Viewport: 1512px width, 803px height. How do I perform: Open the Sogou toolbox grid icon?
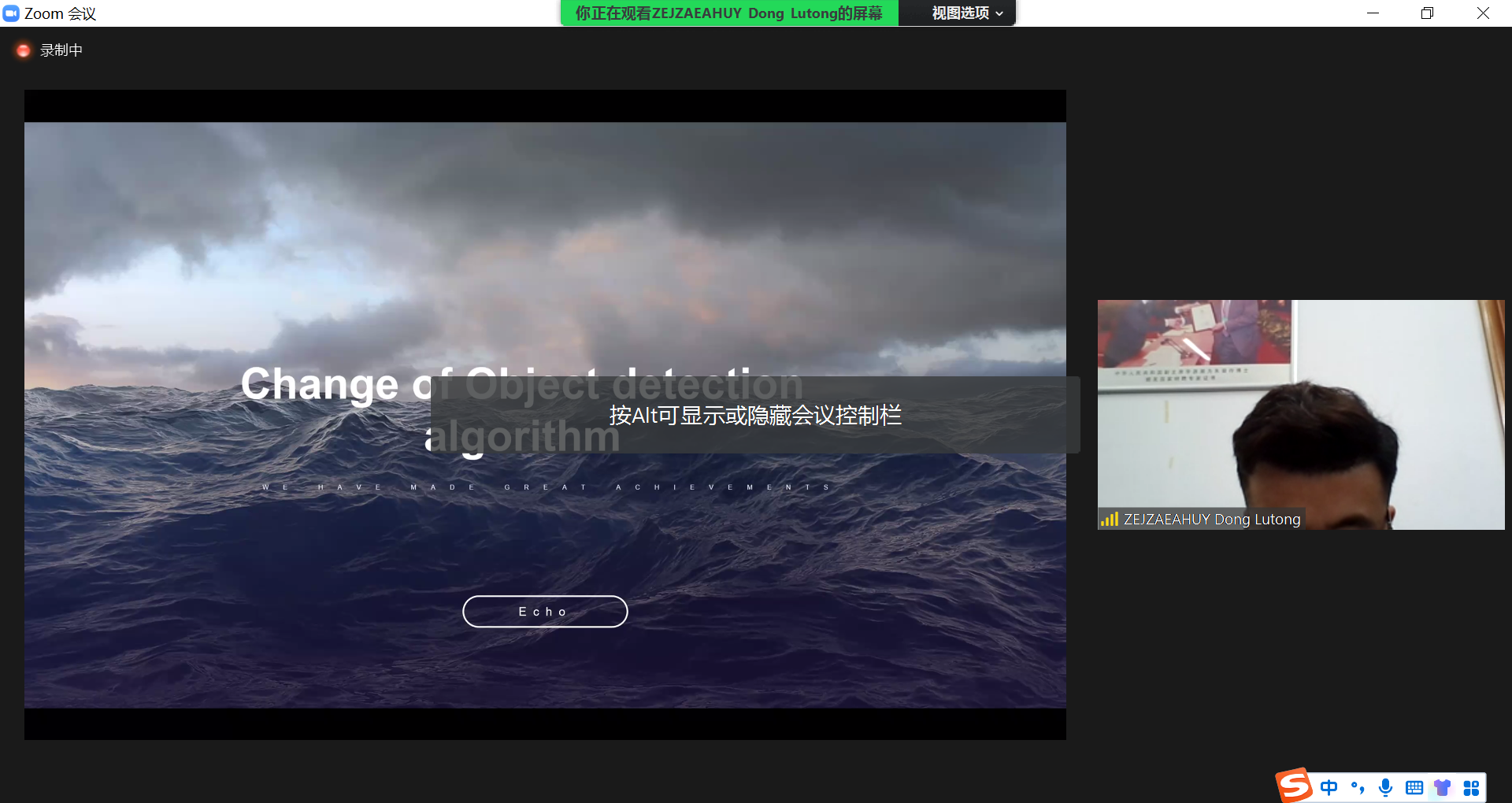(x=1471, y=787)
